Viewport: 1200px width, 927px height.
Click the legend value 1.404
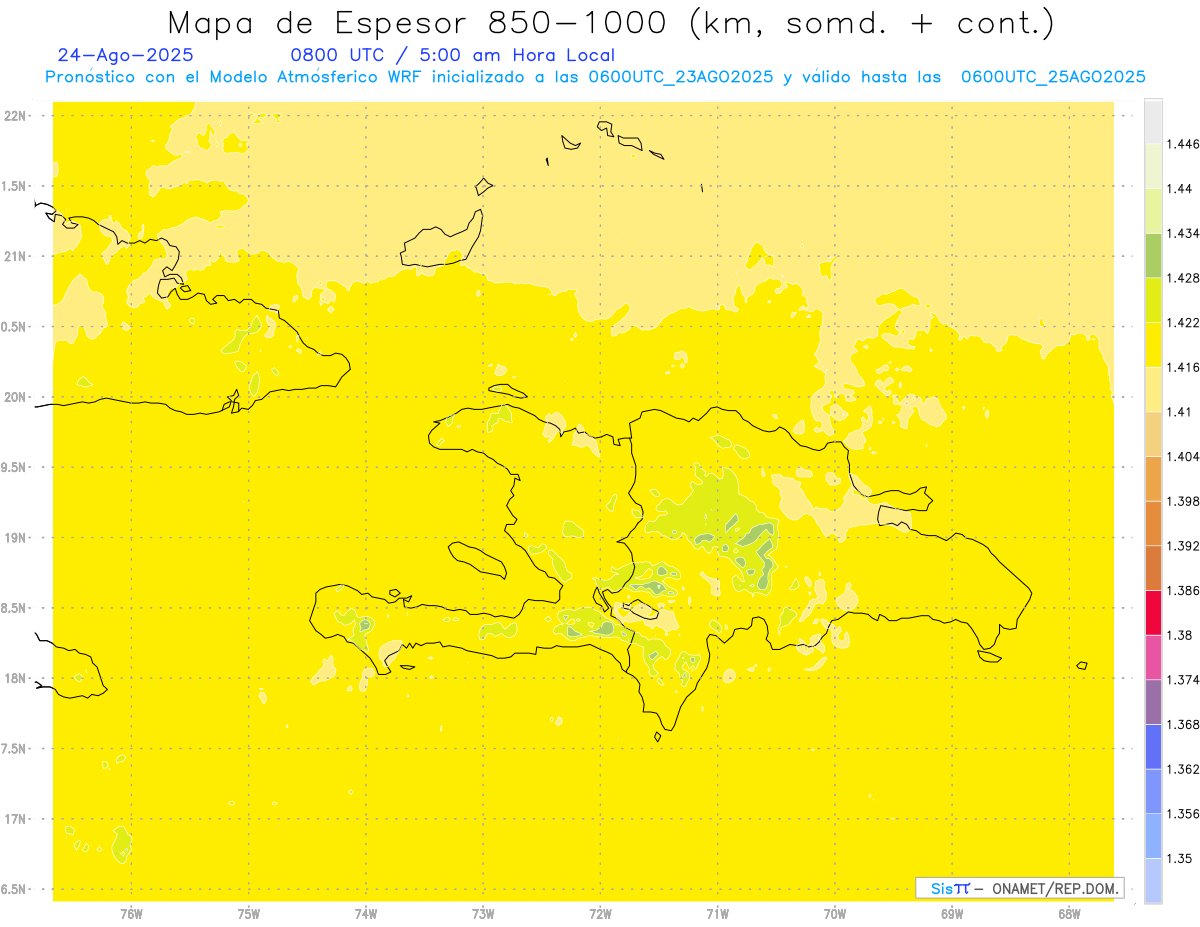pyautogui.click(x=1183, y=456)
